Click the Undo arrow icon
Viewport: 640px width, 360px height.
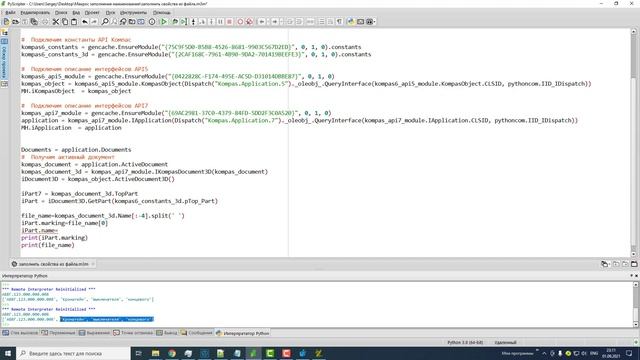click(x=85, y=22)
